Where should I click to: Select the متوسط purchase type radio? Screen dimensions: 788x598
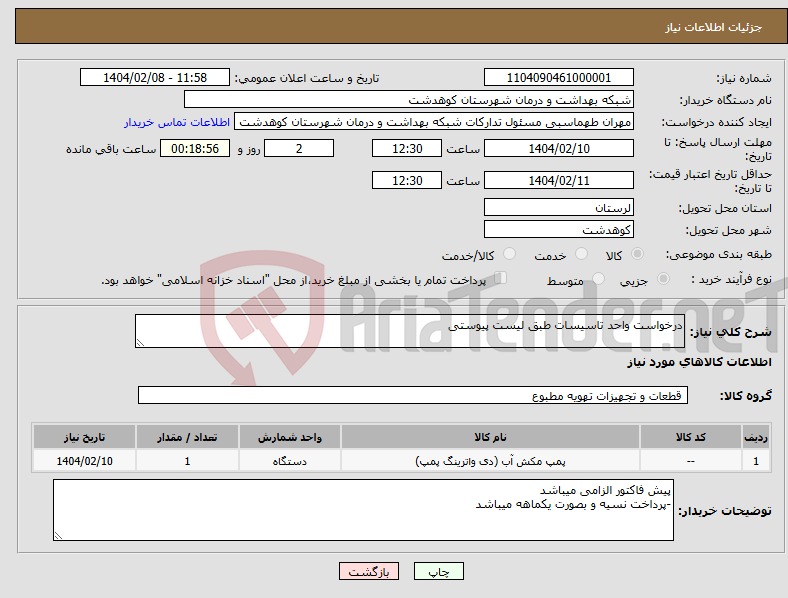tap(598, 278)
